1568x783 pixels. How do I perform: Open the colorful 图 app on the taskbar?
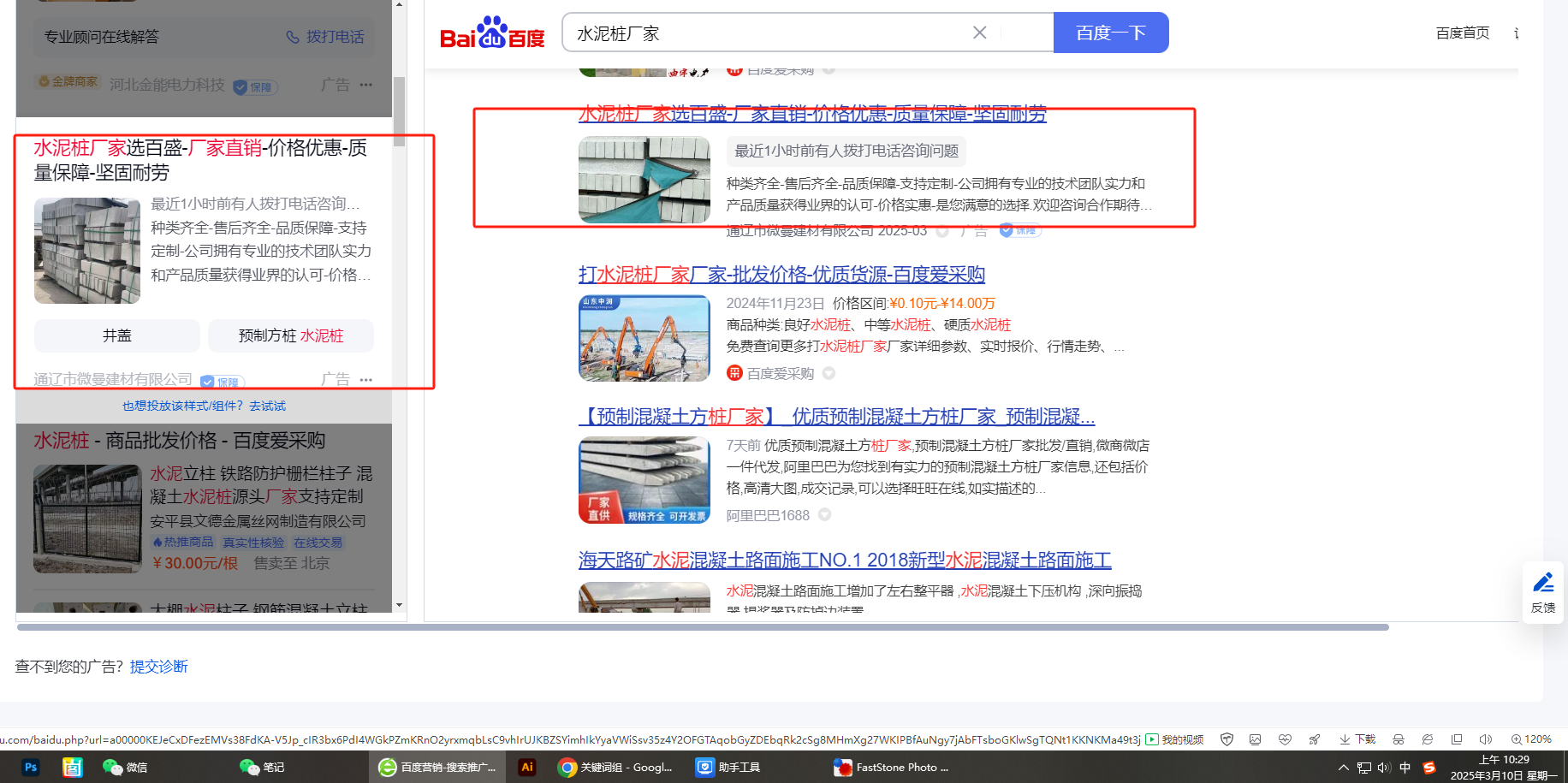click(72, 768)
